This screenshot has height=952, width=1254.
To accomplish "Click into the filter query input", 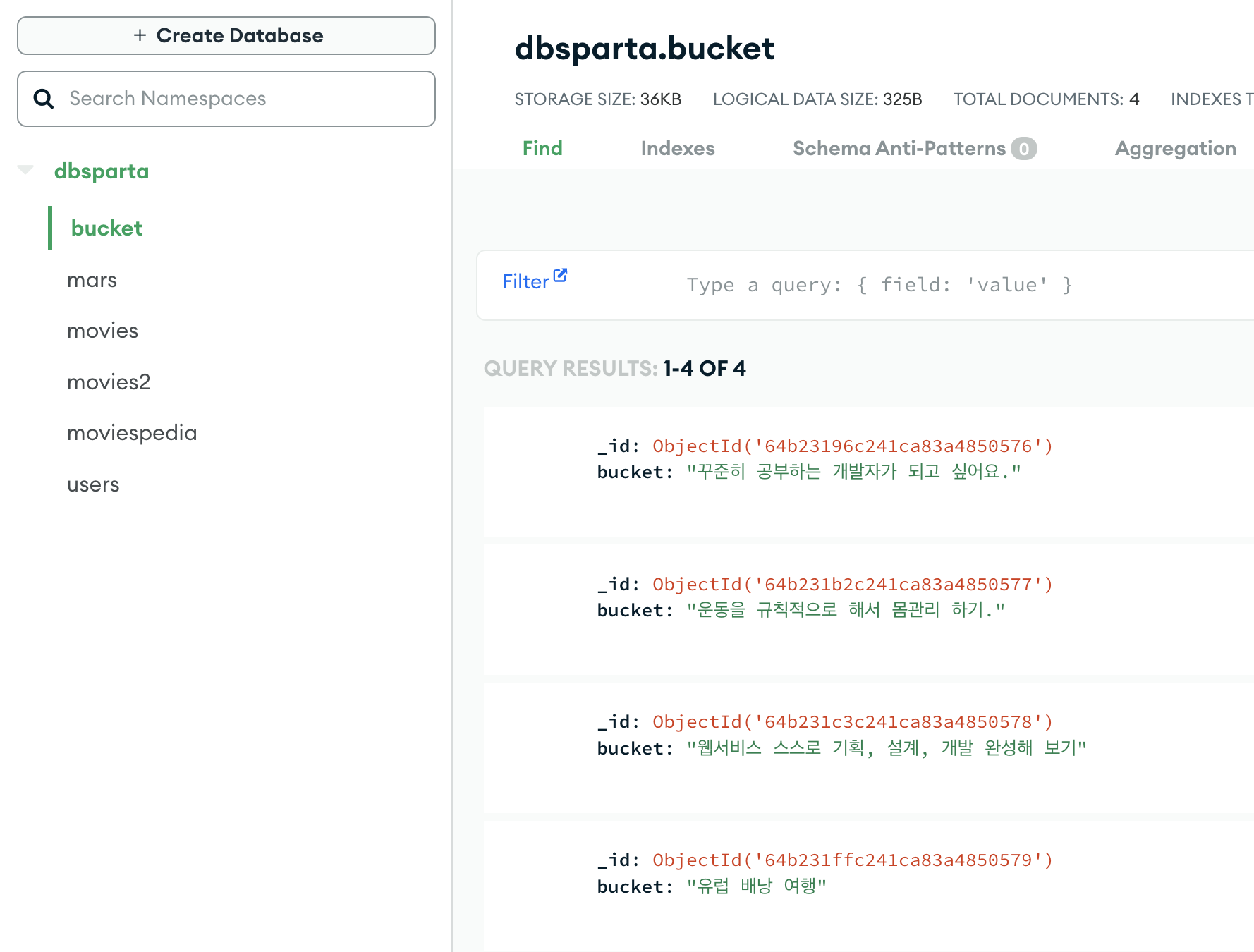I will pyautogui.click(x=879, y=285).
